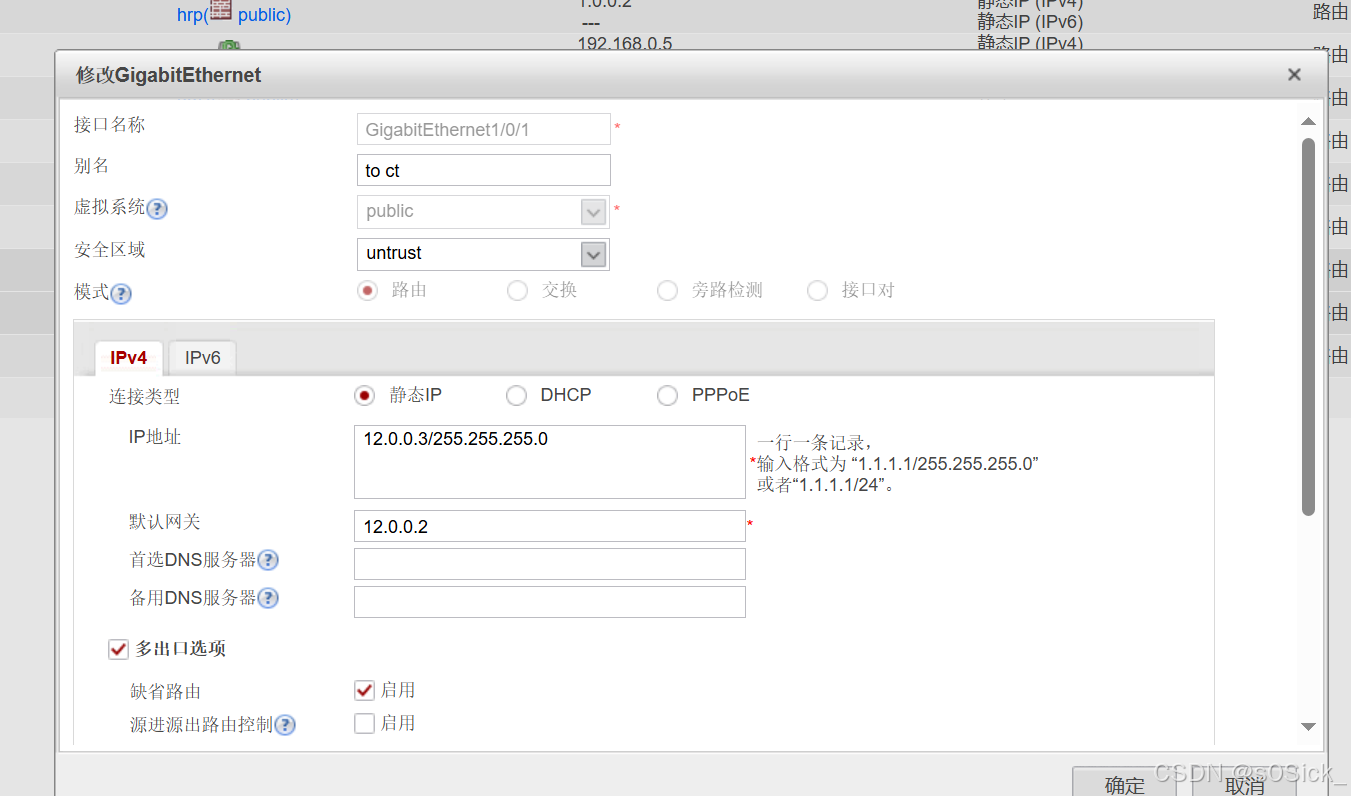Select 旁路检测 mode radio button
Image resolution: width=1351 pixels, height=796 pixels.
[667, 291]
